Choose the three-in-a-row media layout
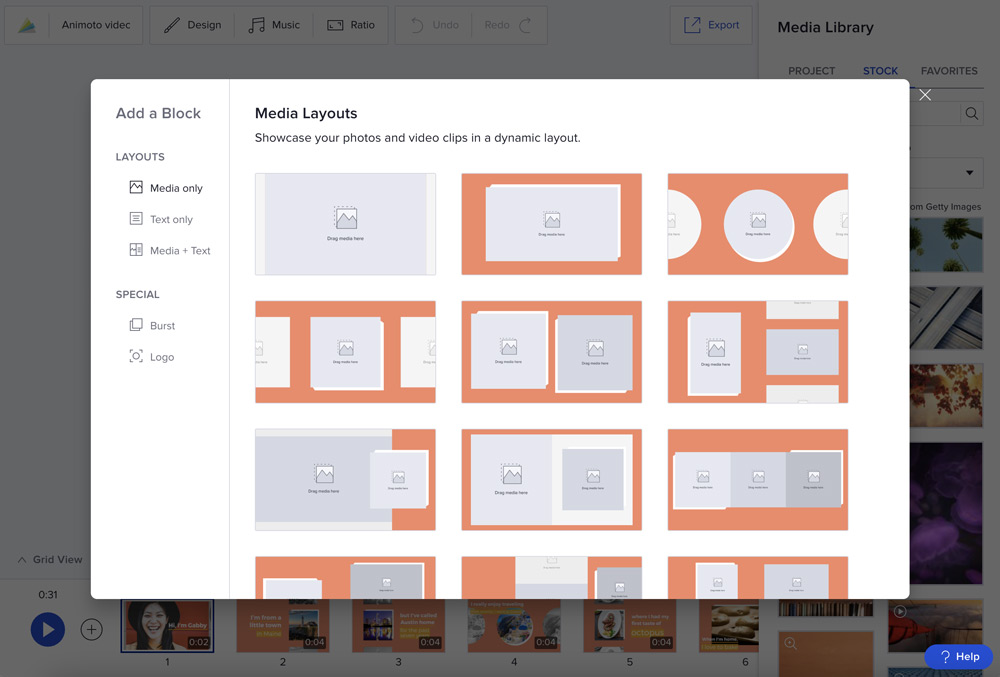Viewport: 1000px width, 677px height. 758,479
